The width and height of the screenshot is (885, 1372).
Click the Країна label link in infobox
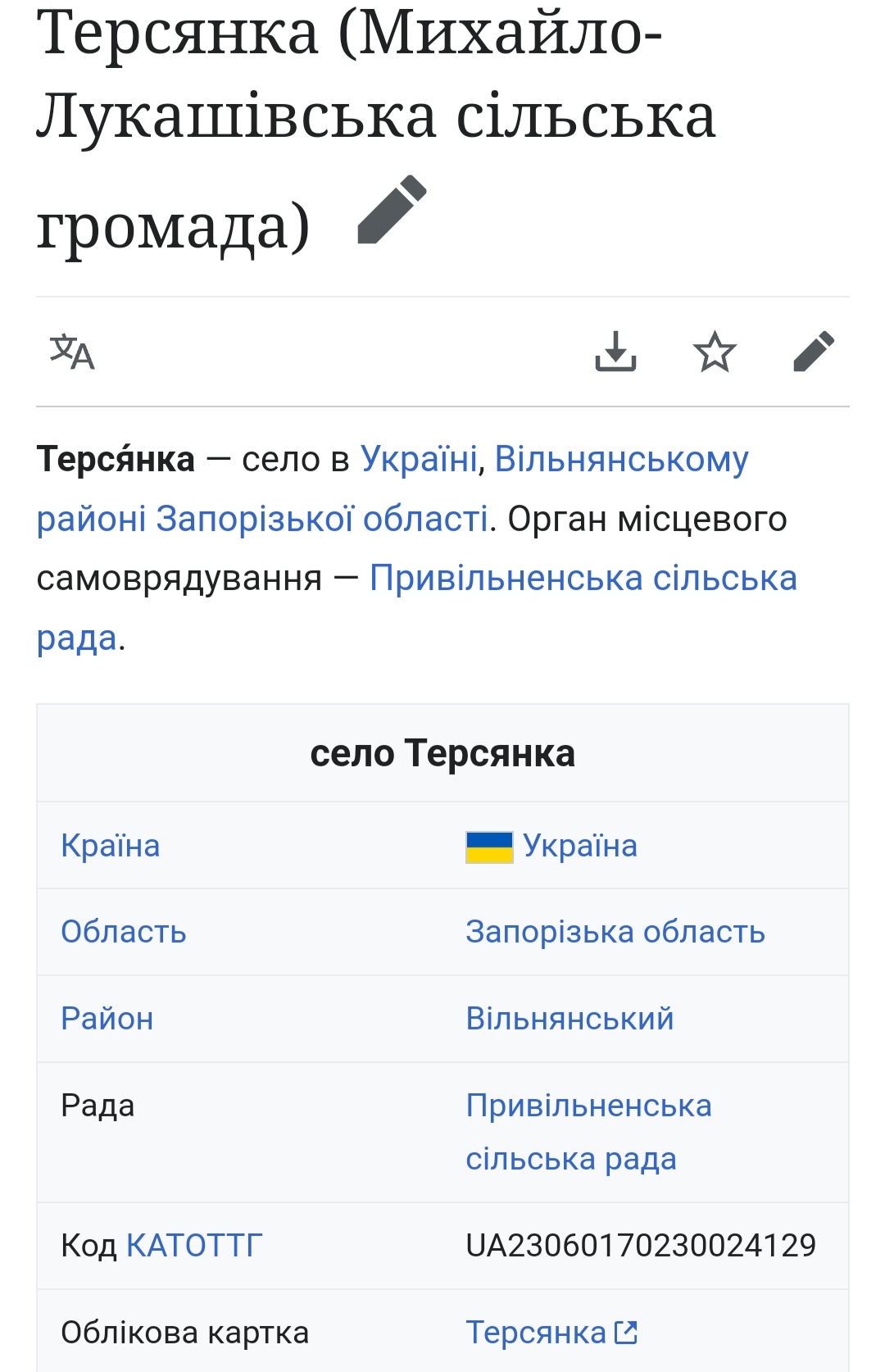(111, 846)
